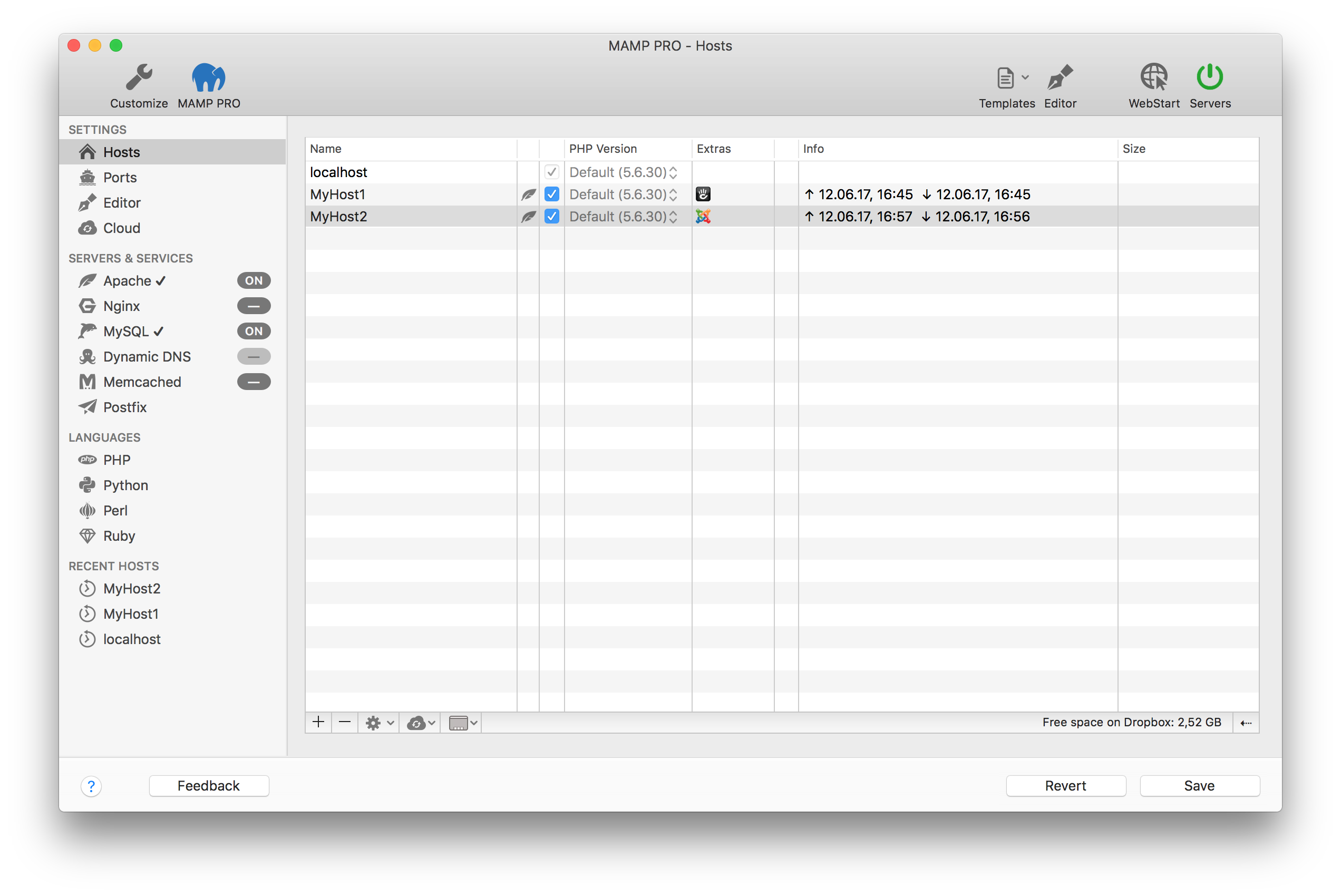Click Apache feather icon in MyHost2 row
The width and height of the screenshot is (1341, 896).
pos(529,217)
